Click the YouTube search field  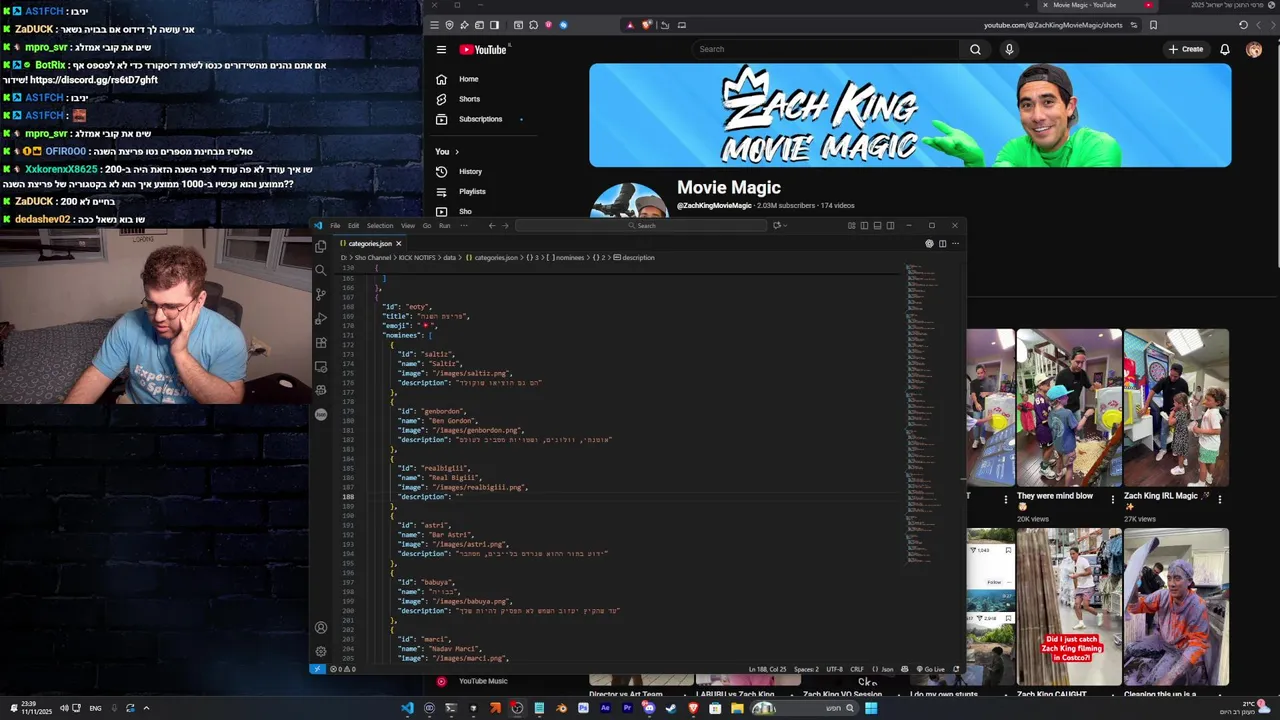(825, 49)
